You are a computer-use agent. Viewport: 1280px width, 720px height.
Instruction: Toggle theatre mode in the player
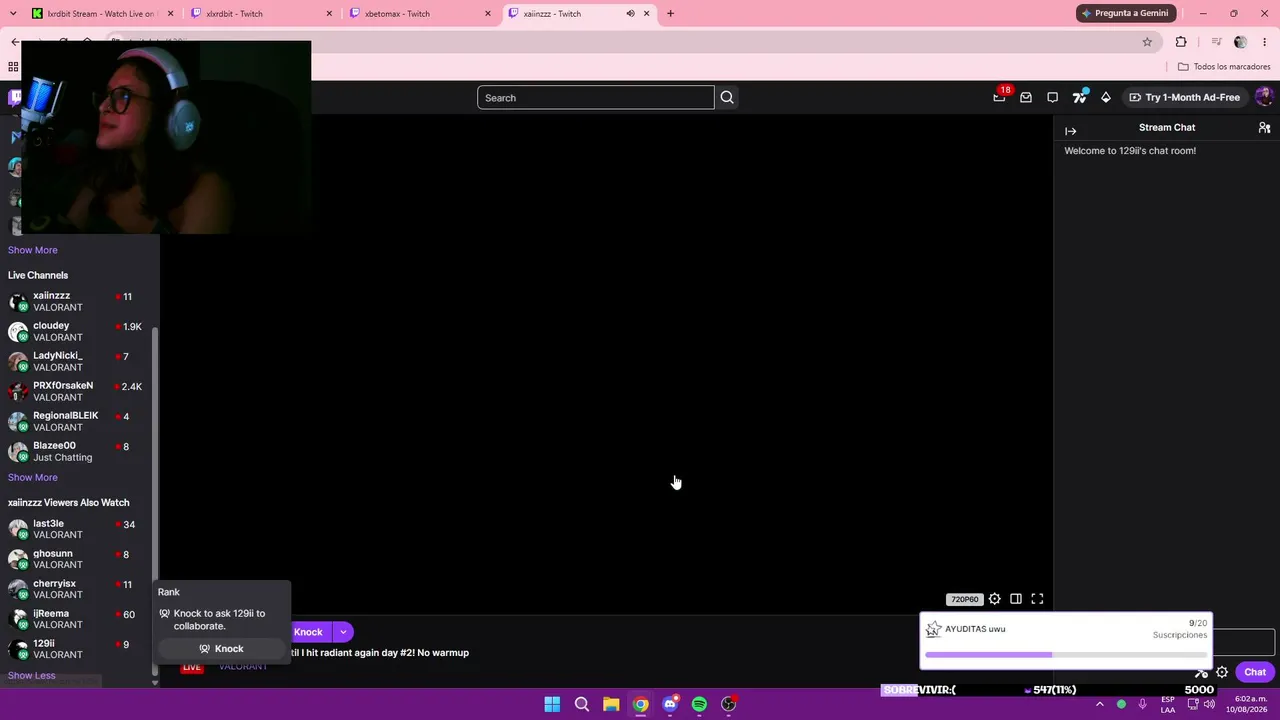point(1016,599)
